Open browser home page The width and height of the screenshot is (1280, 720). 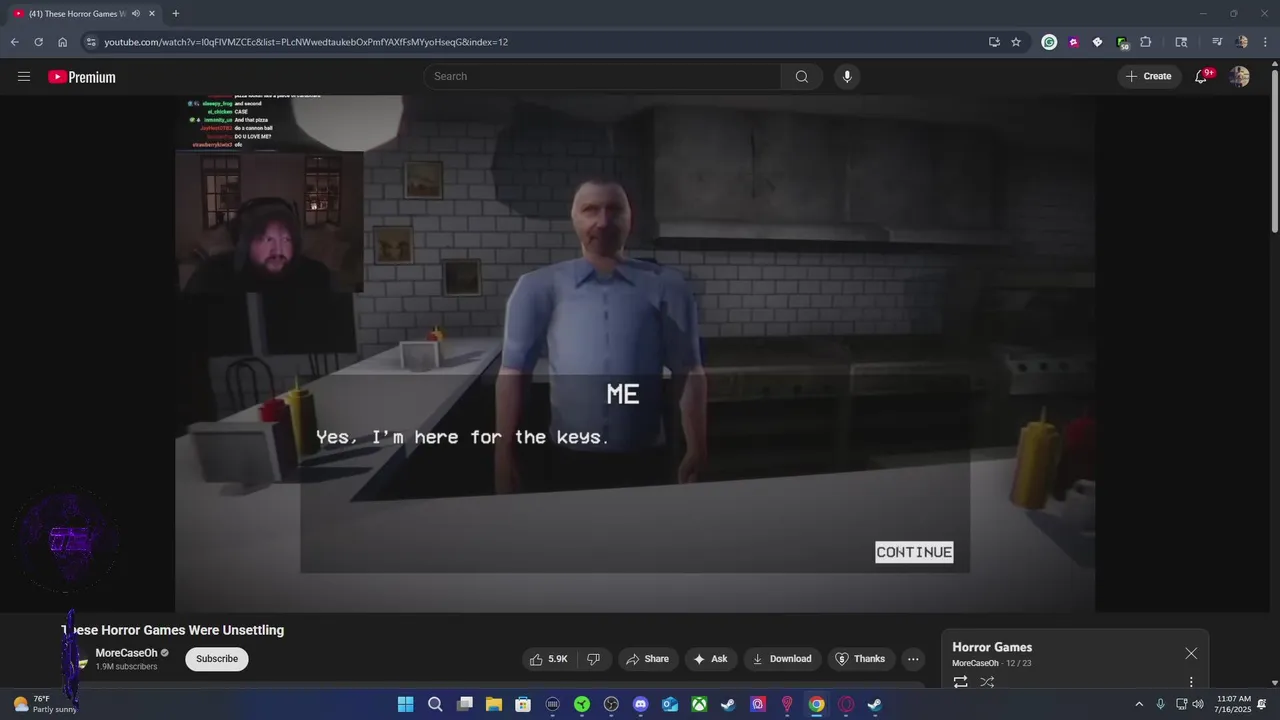[x=62, y=42]
